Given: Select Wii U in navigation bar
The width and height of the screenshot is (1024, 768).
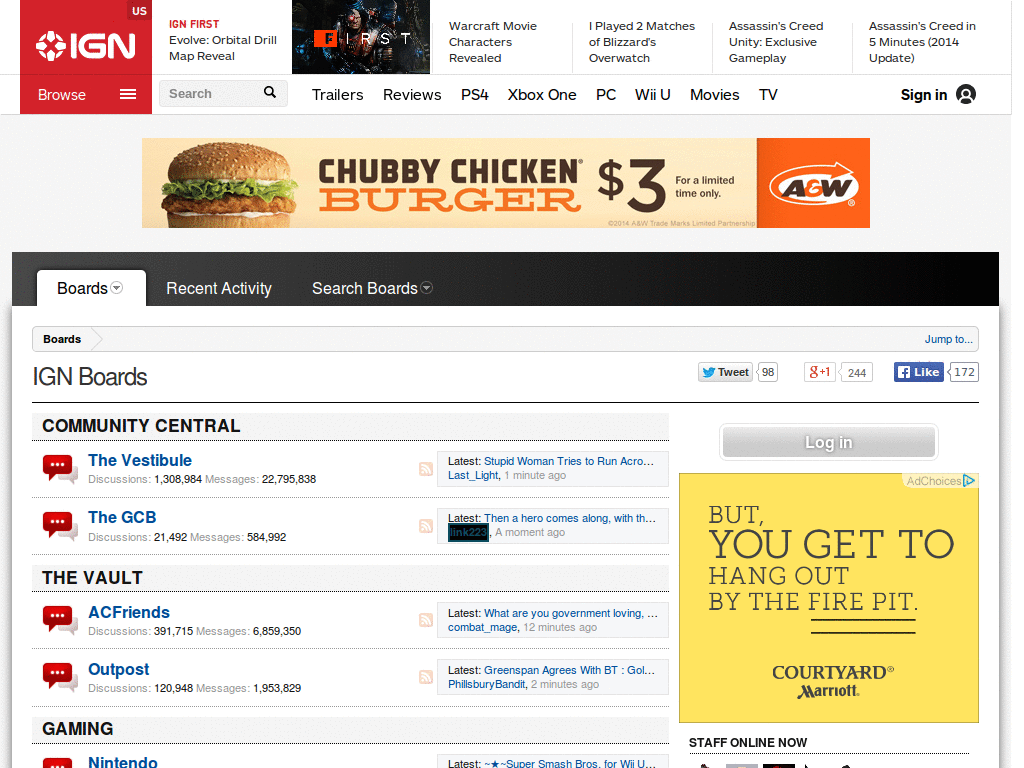Looking at the screenshot, I should coord(652,95).
